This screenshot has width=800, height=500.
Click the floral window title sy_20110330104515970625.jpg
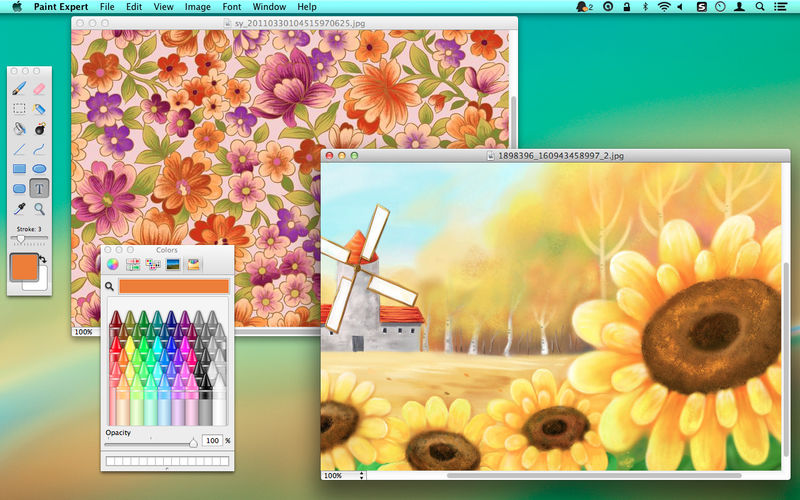[x=299, y=23]
